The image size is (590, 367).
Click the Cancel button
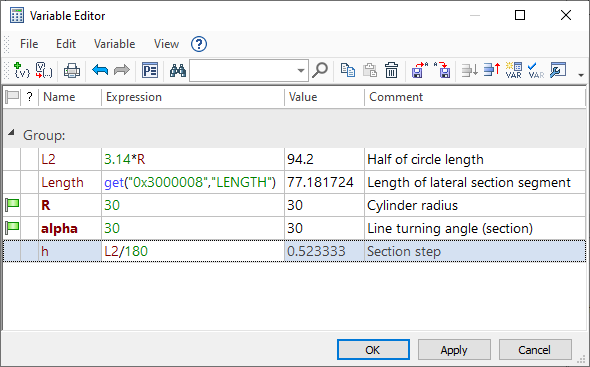[535, 350]
